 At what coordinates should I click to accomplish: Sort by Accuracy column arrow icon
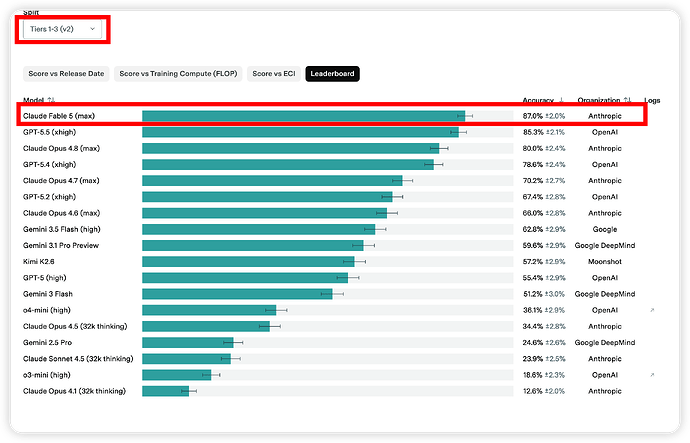[561, 100]
